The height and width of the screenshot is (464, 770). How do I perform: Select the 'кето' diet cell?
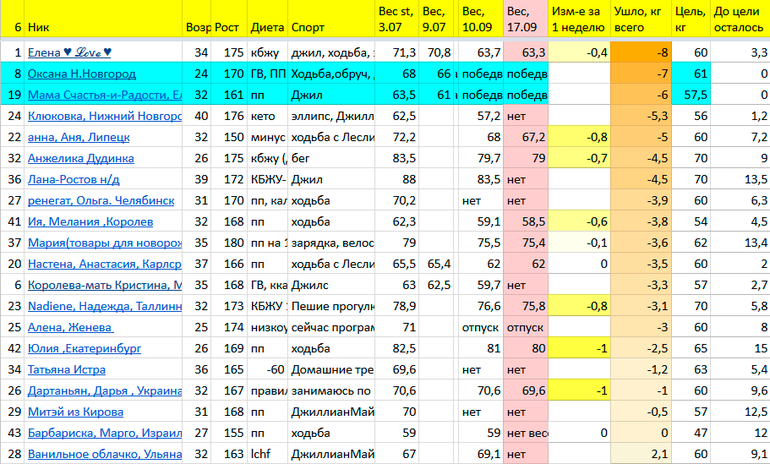point(263,116)
